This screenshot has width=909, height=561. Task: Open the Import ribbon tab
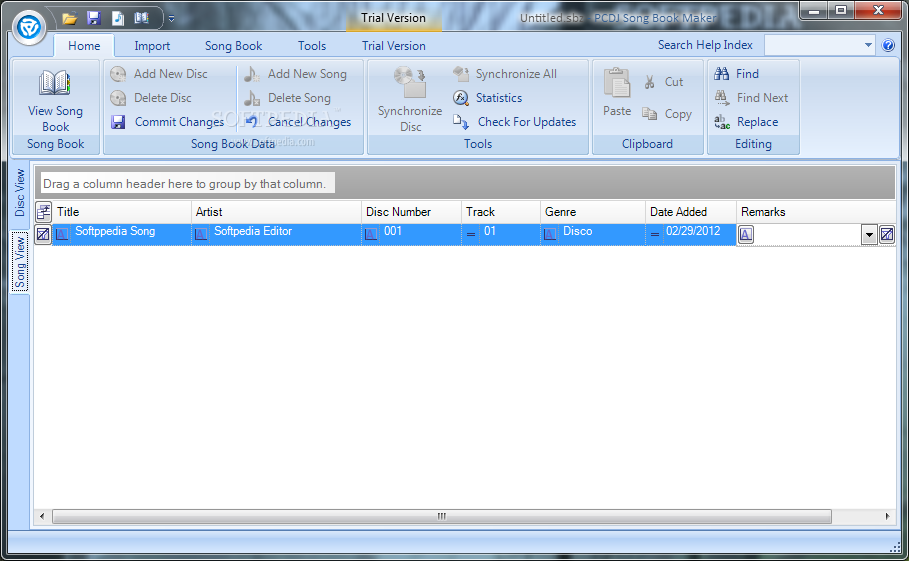152,46
